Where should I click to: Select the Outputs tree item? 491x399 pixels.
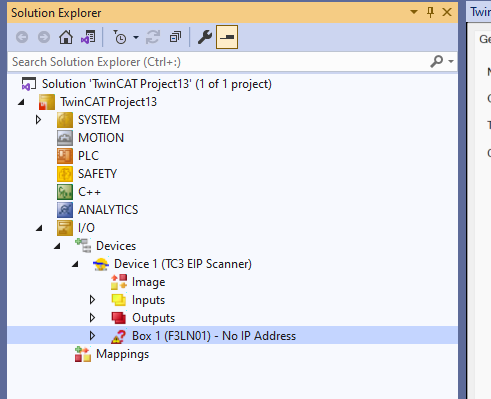pos(154,318)
